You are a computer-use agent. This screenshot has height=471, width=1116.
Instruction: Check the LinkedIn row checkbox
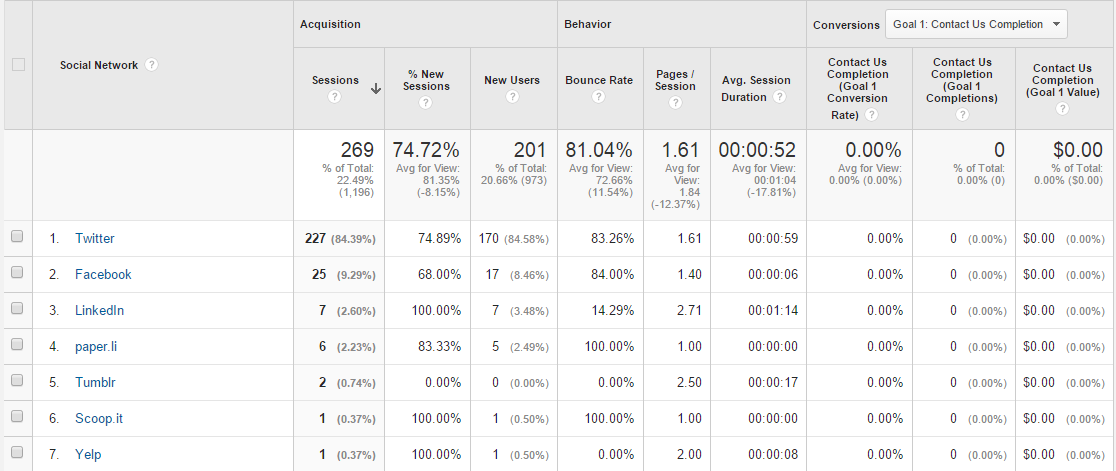[17, 310]
